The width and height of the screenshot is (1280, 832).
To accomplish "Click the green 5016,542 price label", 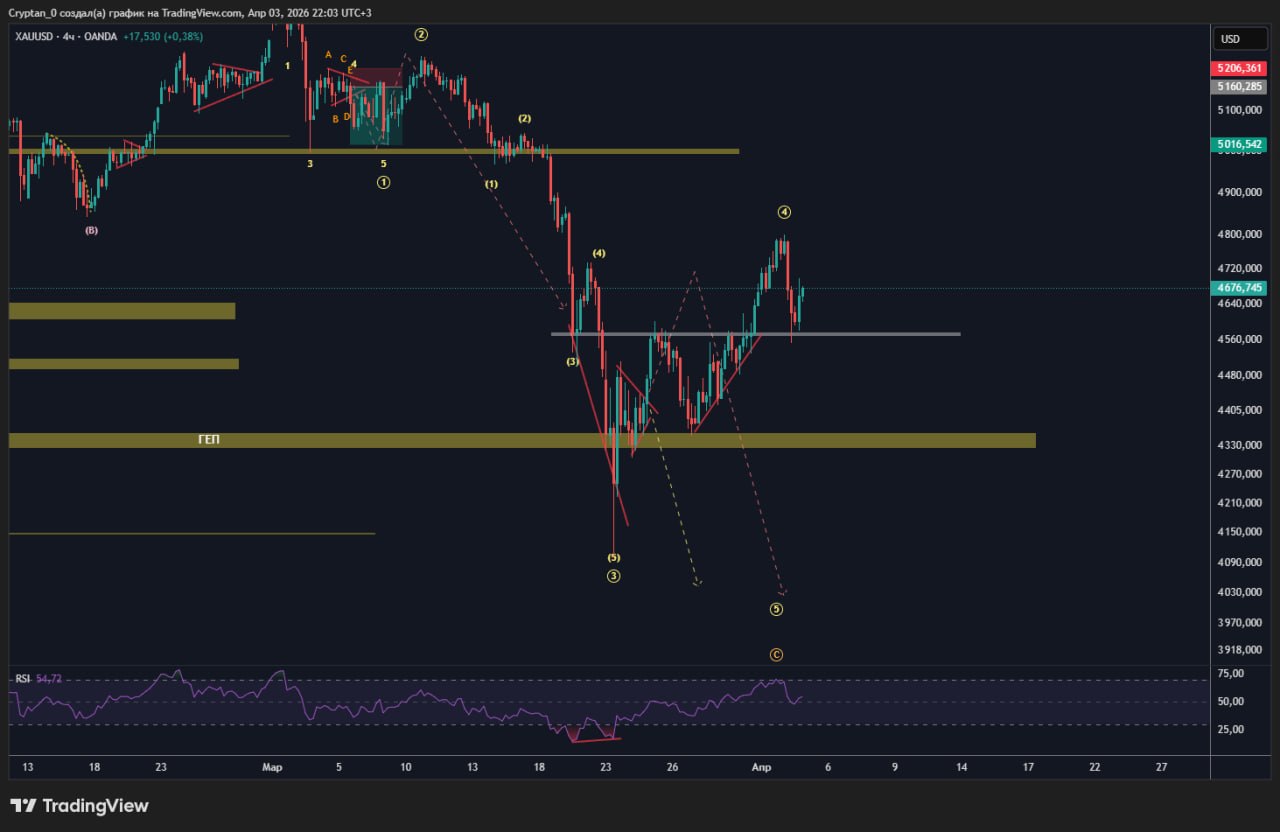I will (1239, 144).
